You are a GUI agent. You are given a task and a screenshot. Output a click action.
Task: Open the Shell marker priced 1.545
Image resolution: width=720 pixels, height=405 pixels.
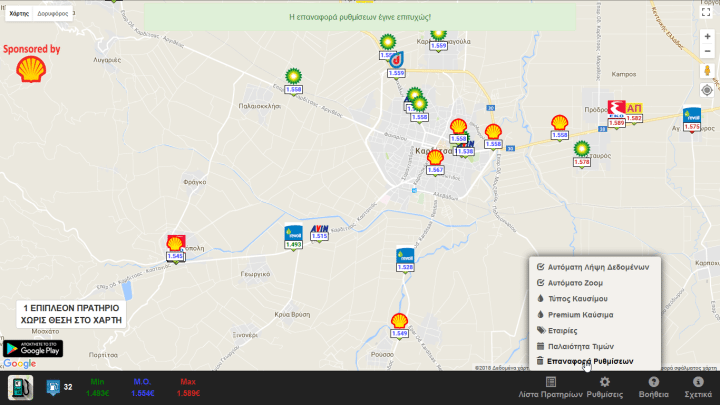coord(175,248)
